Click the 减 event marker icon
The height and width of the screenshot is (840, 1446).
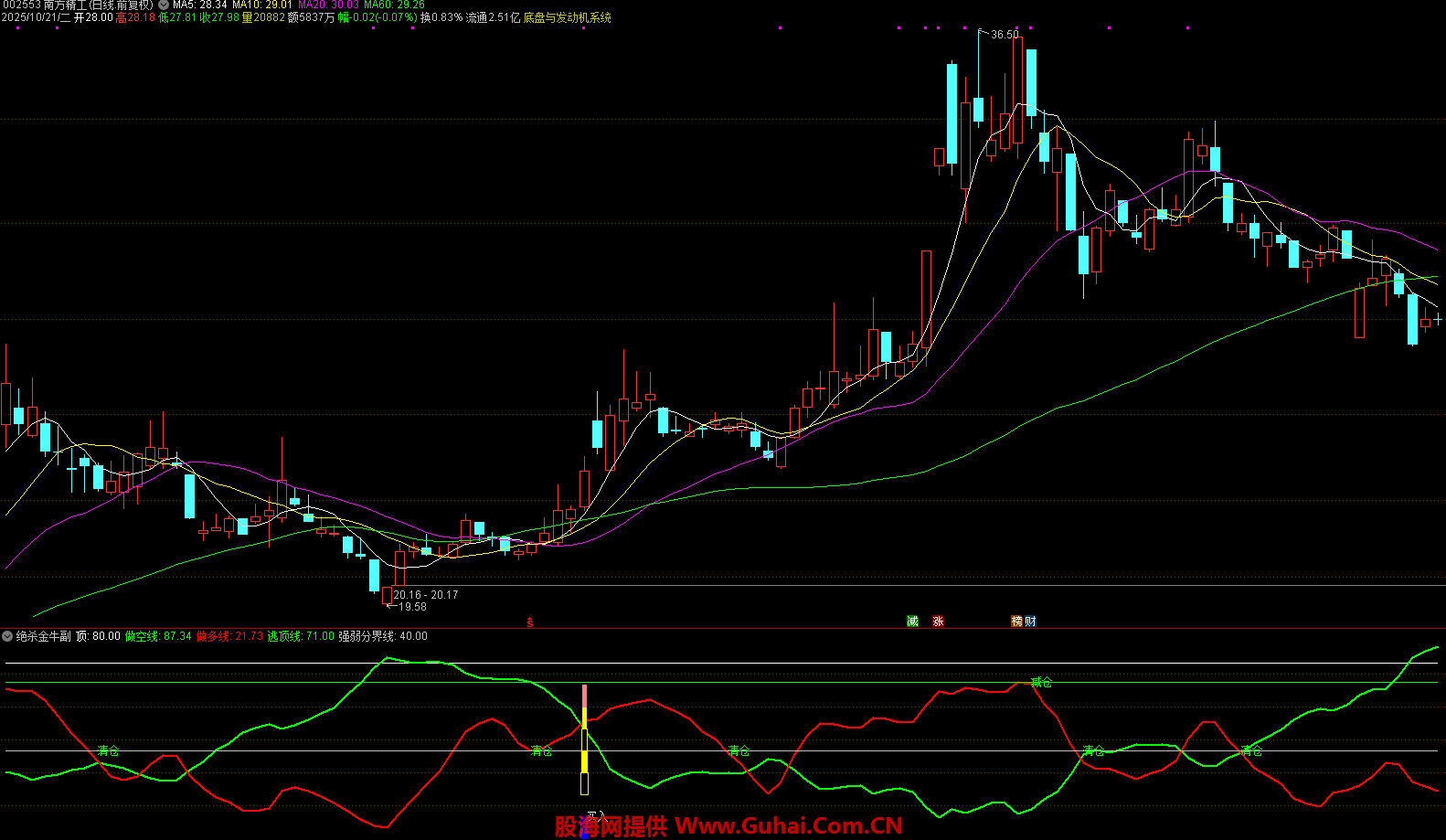click(x=912, y=622)
